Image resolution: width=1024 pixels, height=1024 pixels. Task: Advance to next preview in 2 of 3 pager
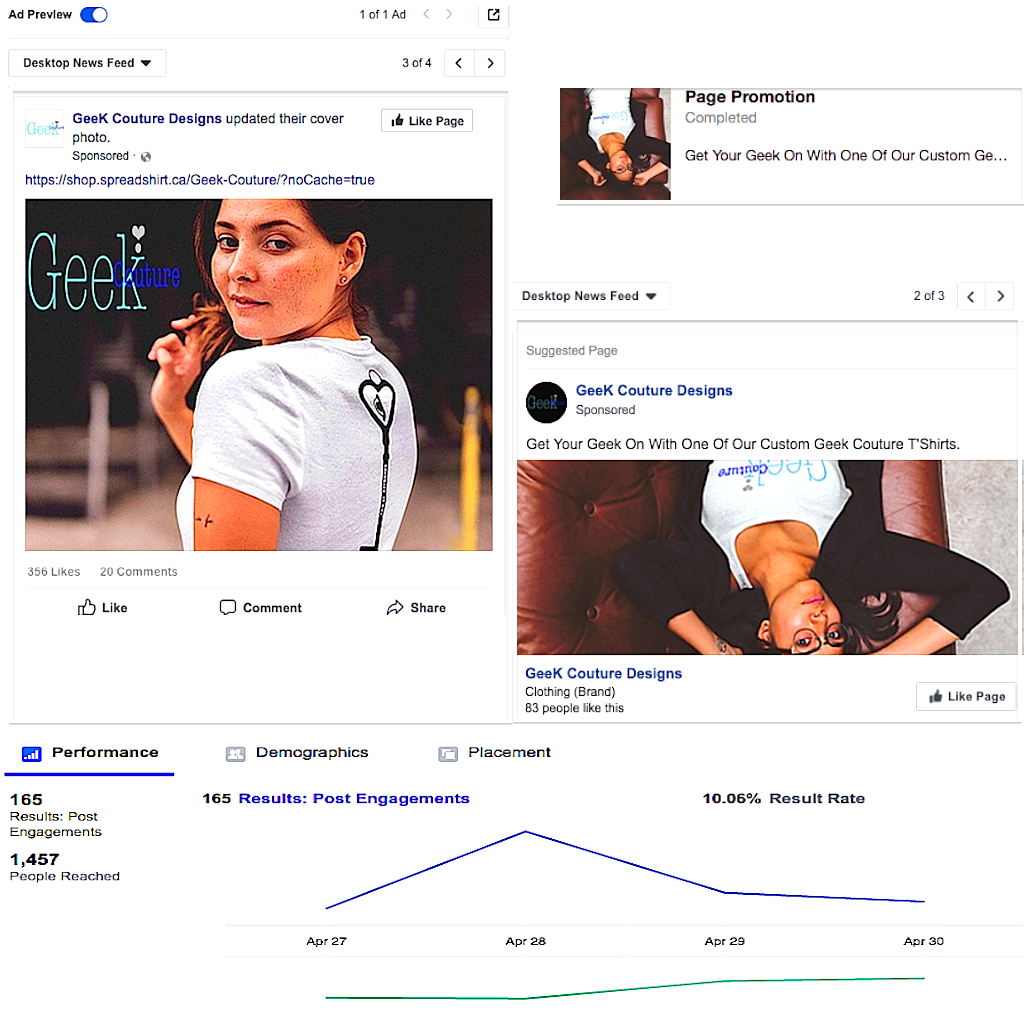tap(1000, 296)
